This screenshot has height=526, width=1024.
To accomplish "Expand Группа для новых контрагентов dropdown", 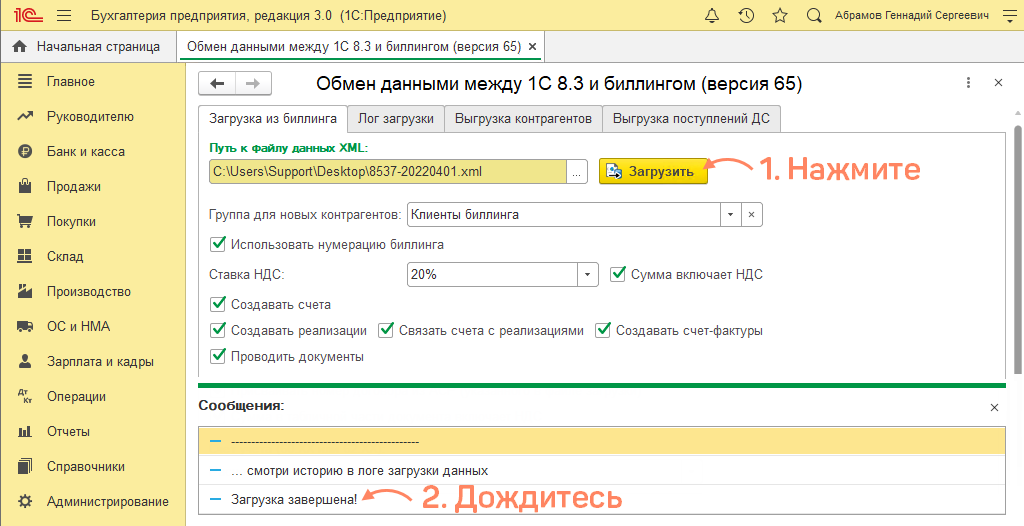I will pyautogui.click(x=730, y=214).
